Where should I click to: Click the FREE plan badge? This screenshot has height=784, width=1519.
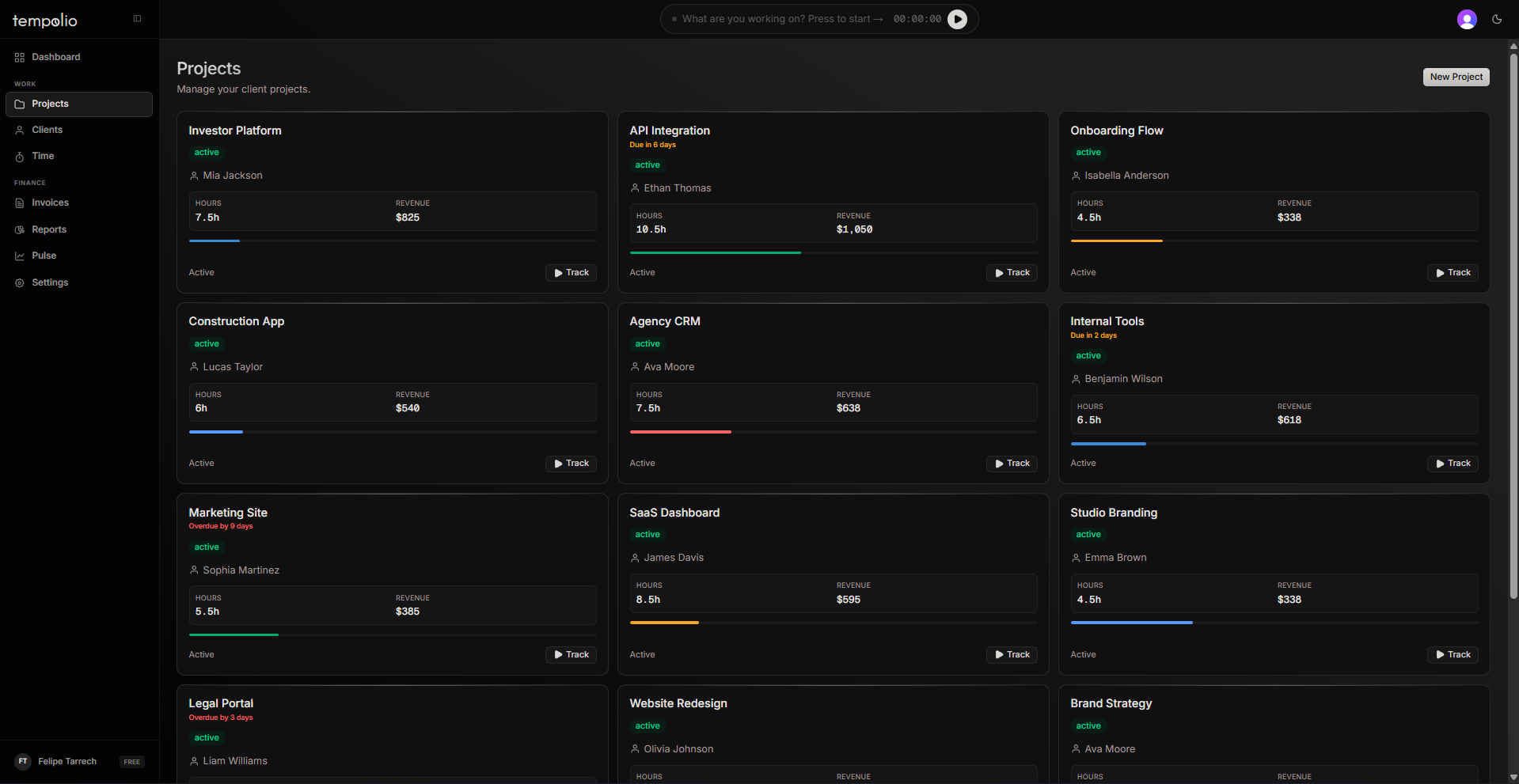pyautogui.click(x=132, y=762)
